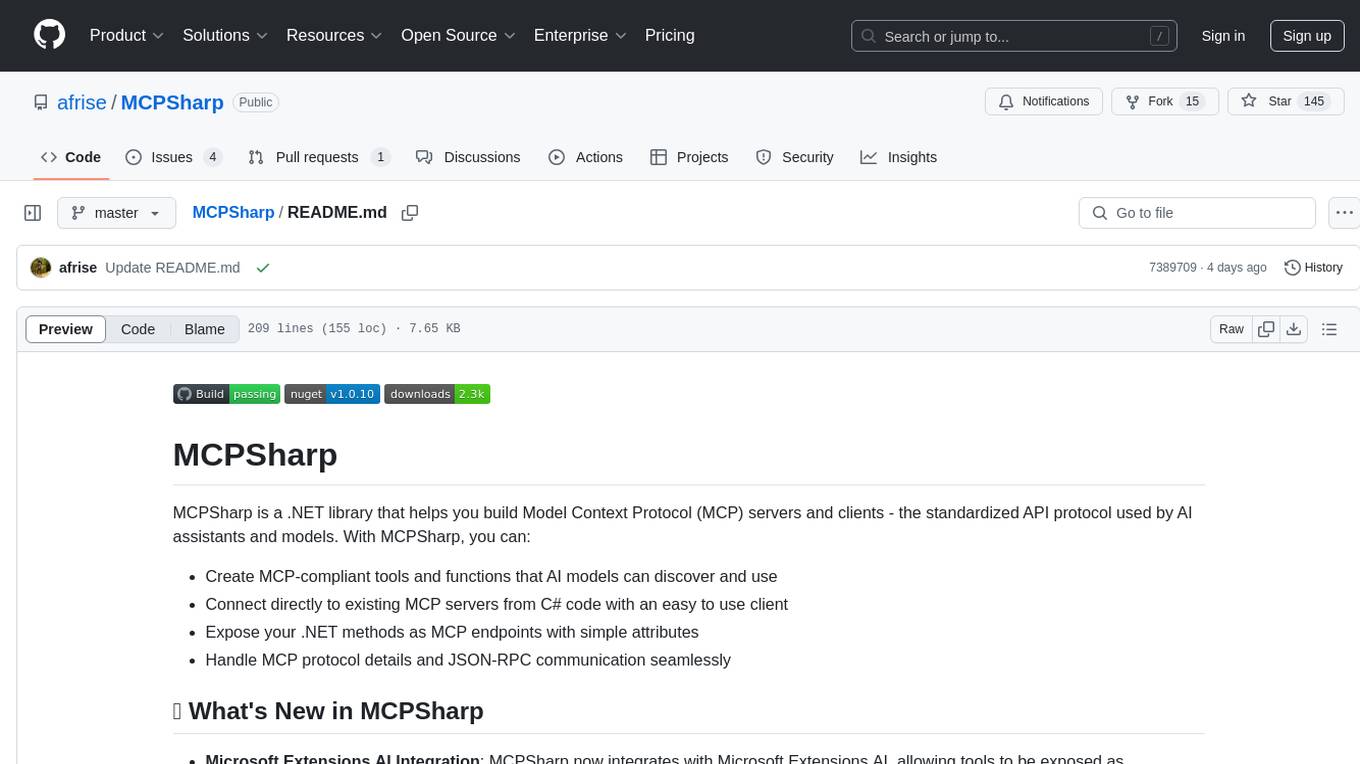The image size is (1360, 764).
Task: Open the MCPSharp repository link in header
Action: click(x=172, y=102)
